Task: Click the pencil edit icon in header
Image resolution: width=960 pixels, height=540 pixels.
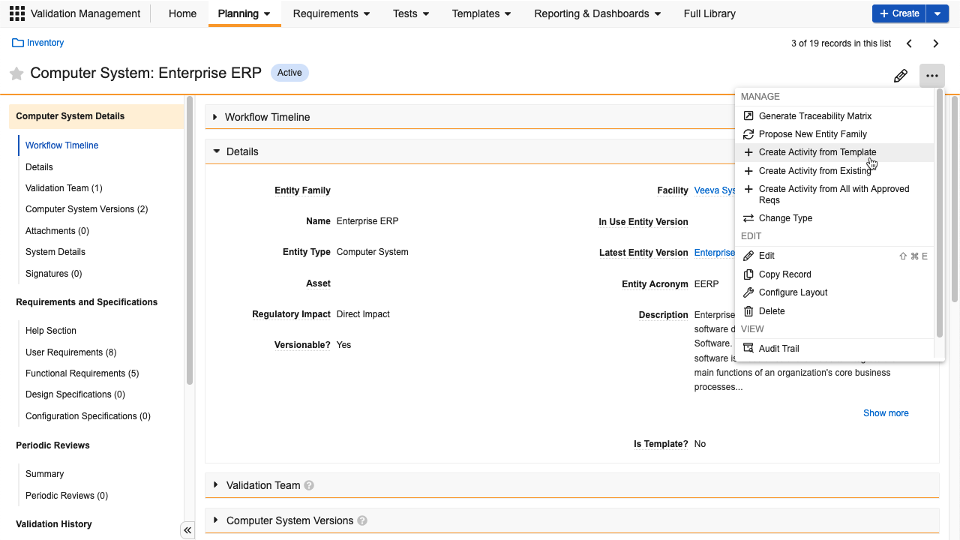Action: pos(900,76)
